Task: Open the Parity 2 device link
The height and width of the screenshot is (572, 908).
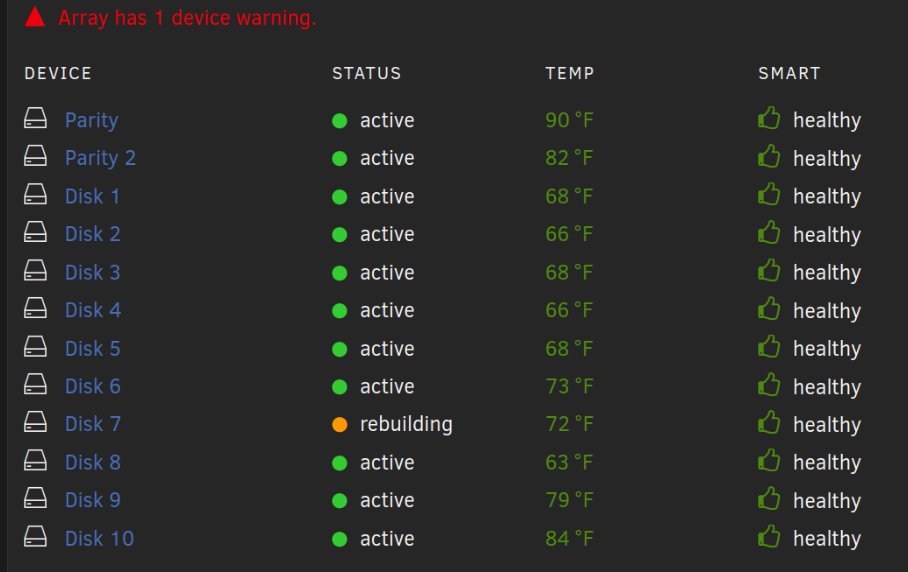Action: coord(100,158)
